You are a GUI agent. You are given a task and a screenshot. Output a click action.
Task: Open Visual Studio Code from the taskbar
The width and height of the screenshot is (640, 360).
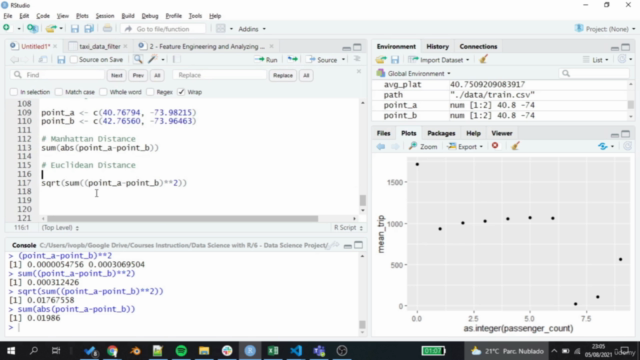click(x=296, y=351)
